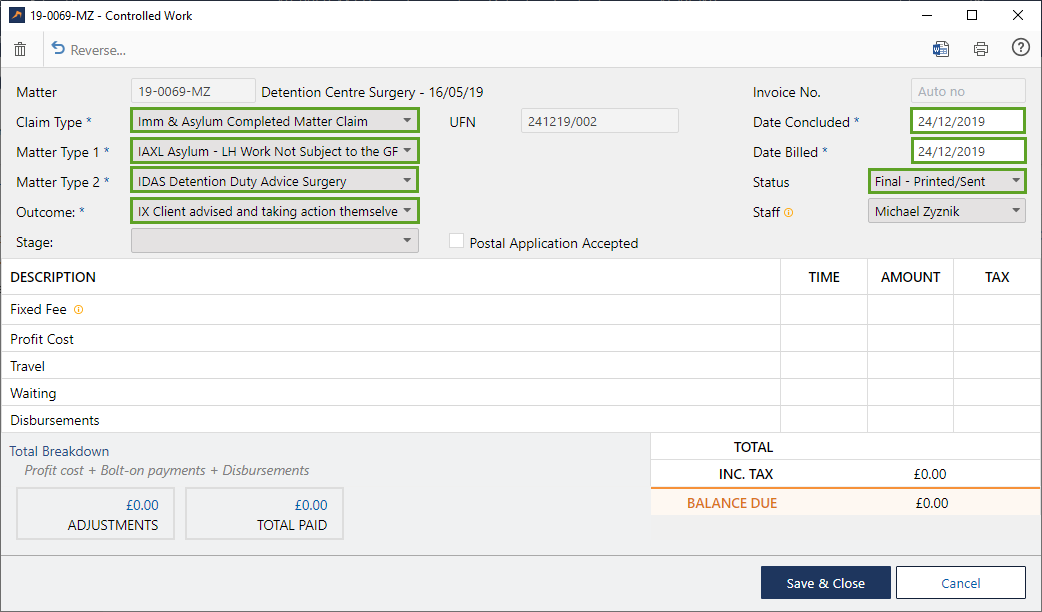The height and width of the screenshot is (612, 1042).
Task: Click the app logo in title bar
Action: pos(17,16)
